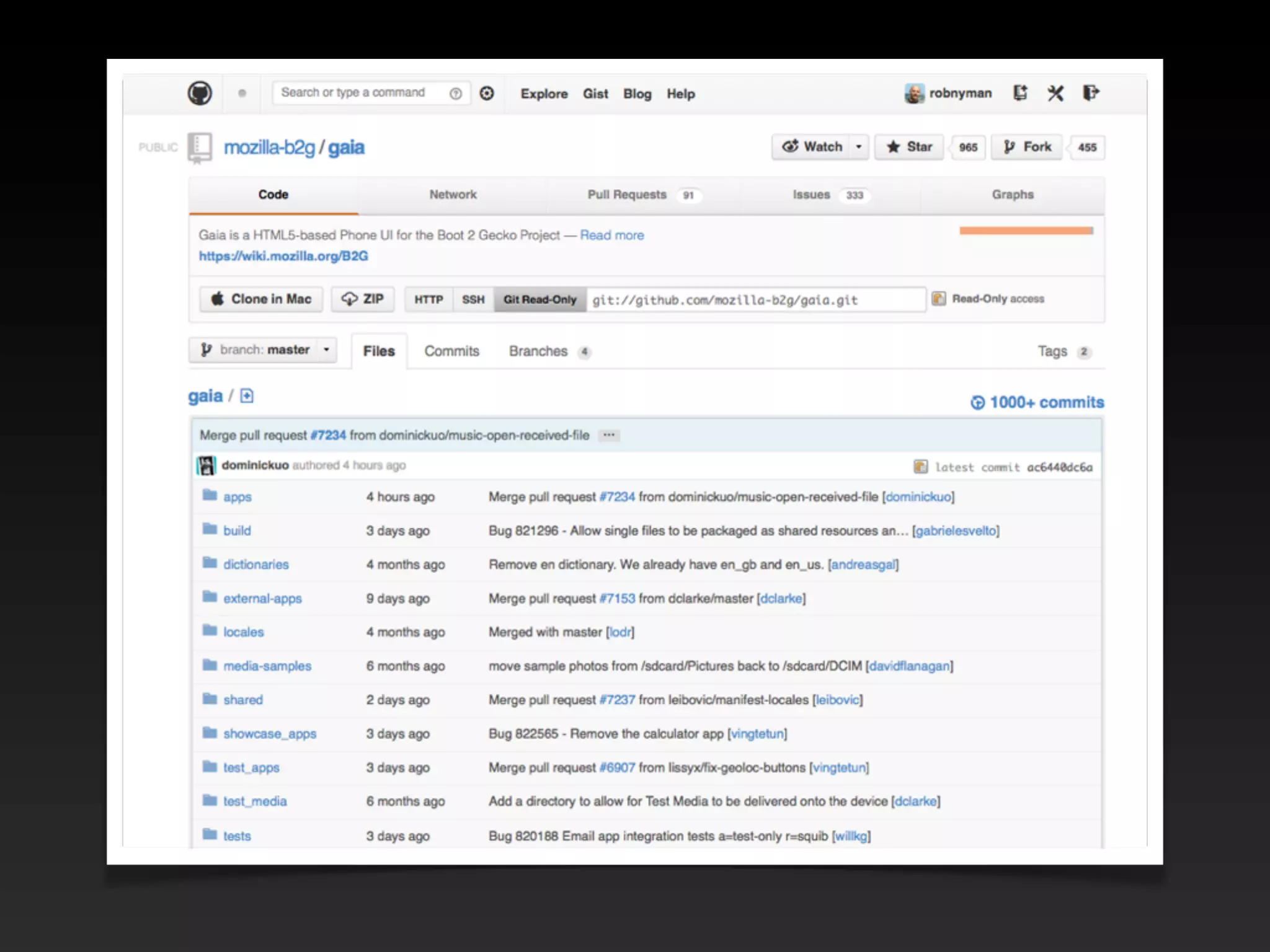Click the orange language breakdown bar
This screenshot has height=952, width=1270.
(x=1026, y=231)
